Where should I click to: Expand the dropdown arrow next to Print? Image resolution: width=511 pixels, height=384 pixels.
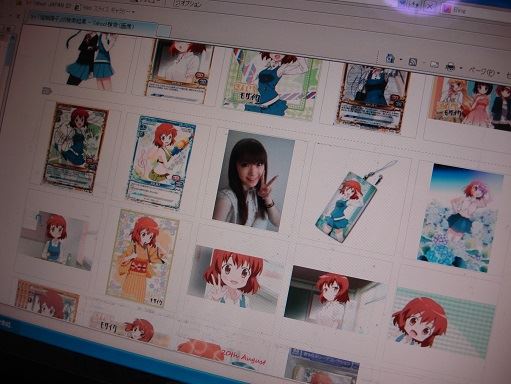461,68
